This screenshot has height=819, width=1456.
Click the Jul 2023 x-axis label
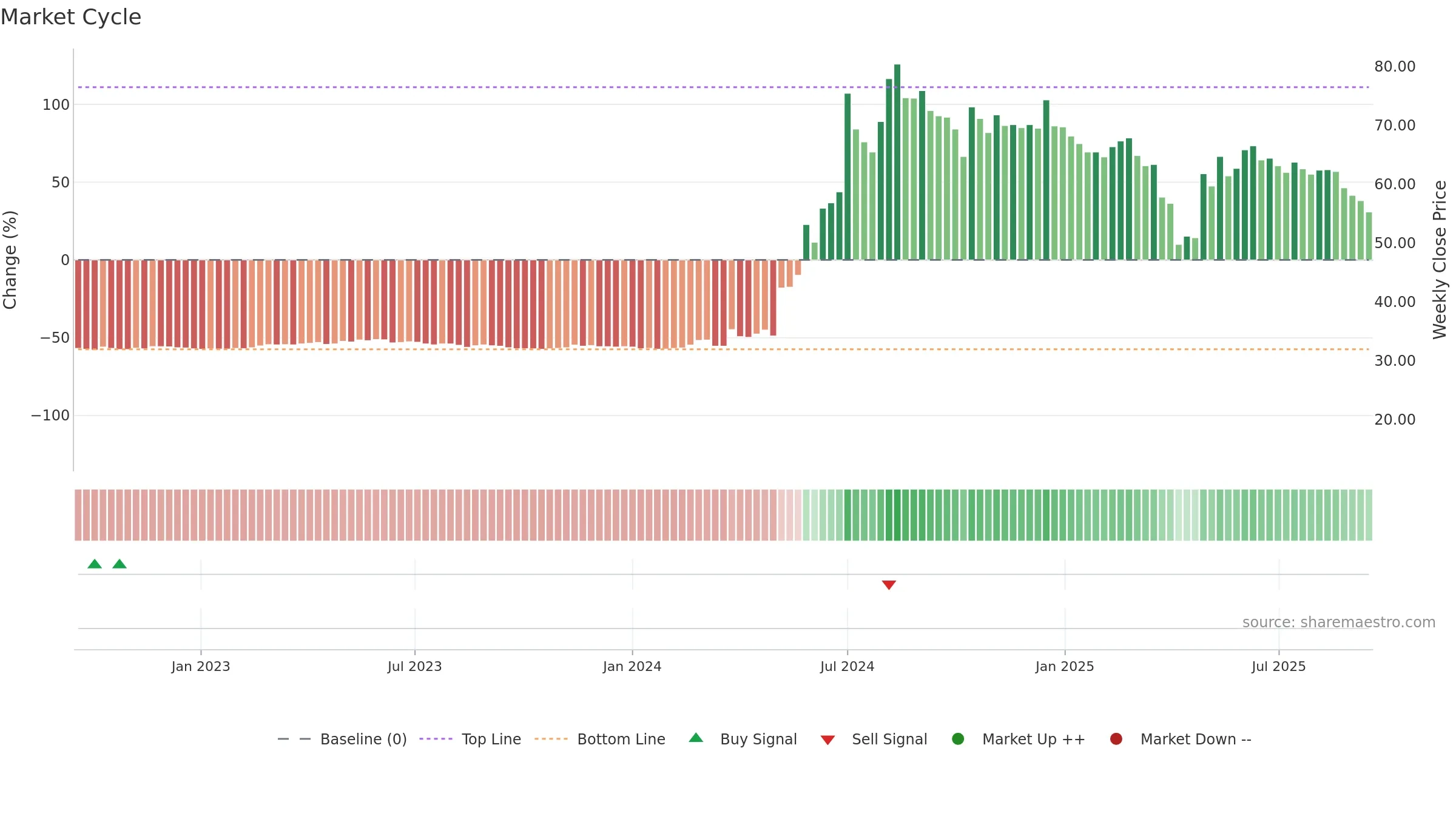415,667
